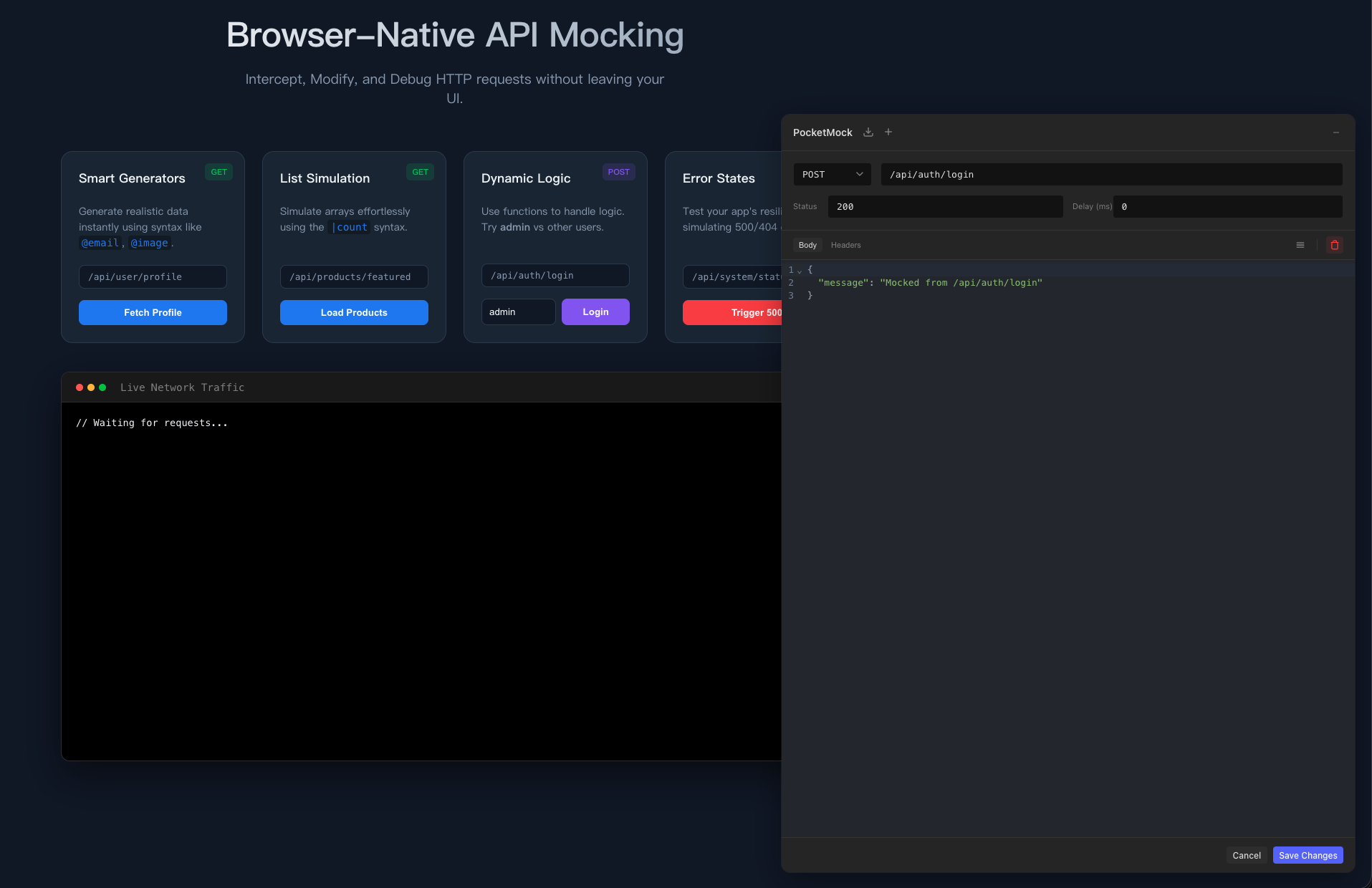The width and height of the screenshot is (1372, 888).
Task: Export mocks using the download icon
Action: point(868,132)
